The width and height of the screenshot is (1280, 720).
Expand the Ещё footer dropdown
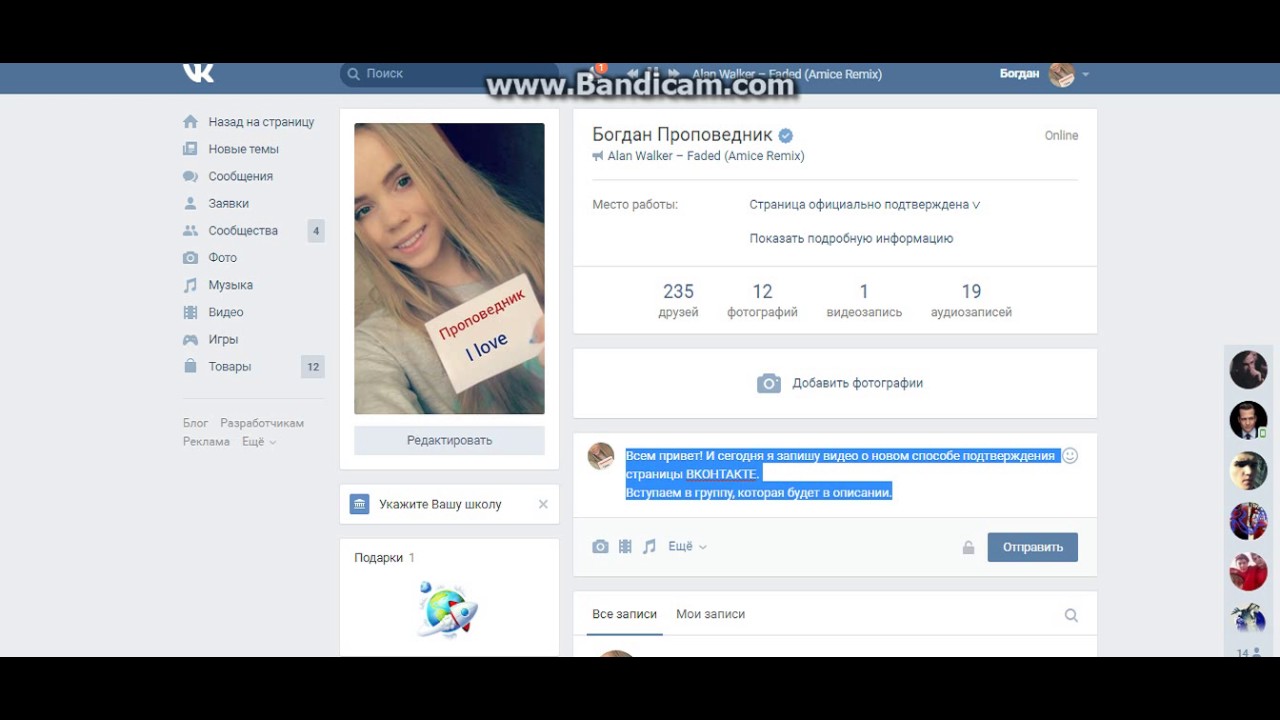[x=259, y=441]
